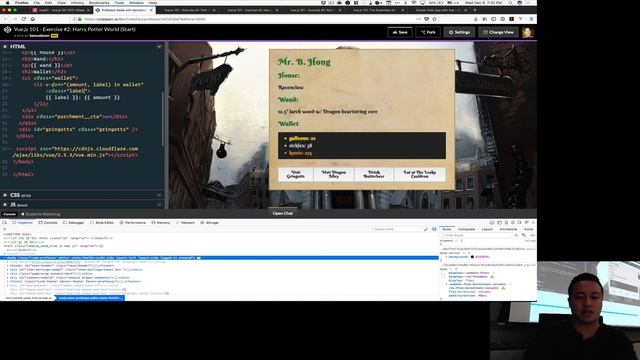This screenshot has height=360, width=640.
Task: Toggle the CodePen Console button
Action: (x=9, y=214)
